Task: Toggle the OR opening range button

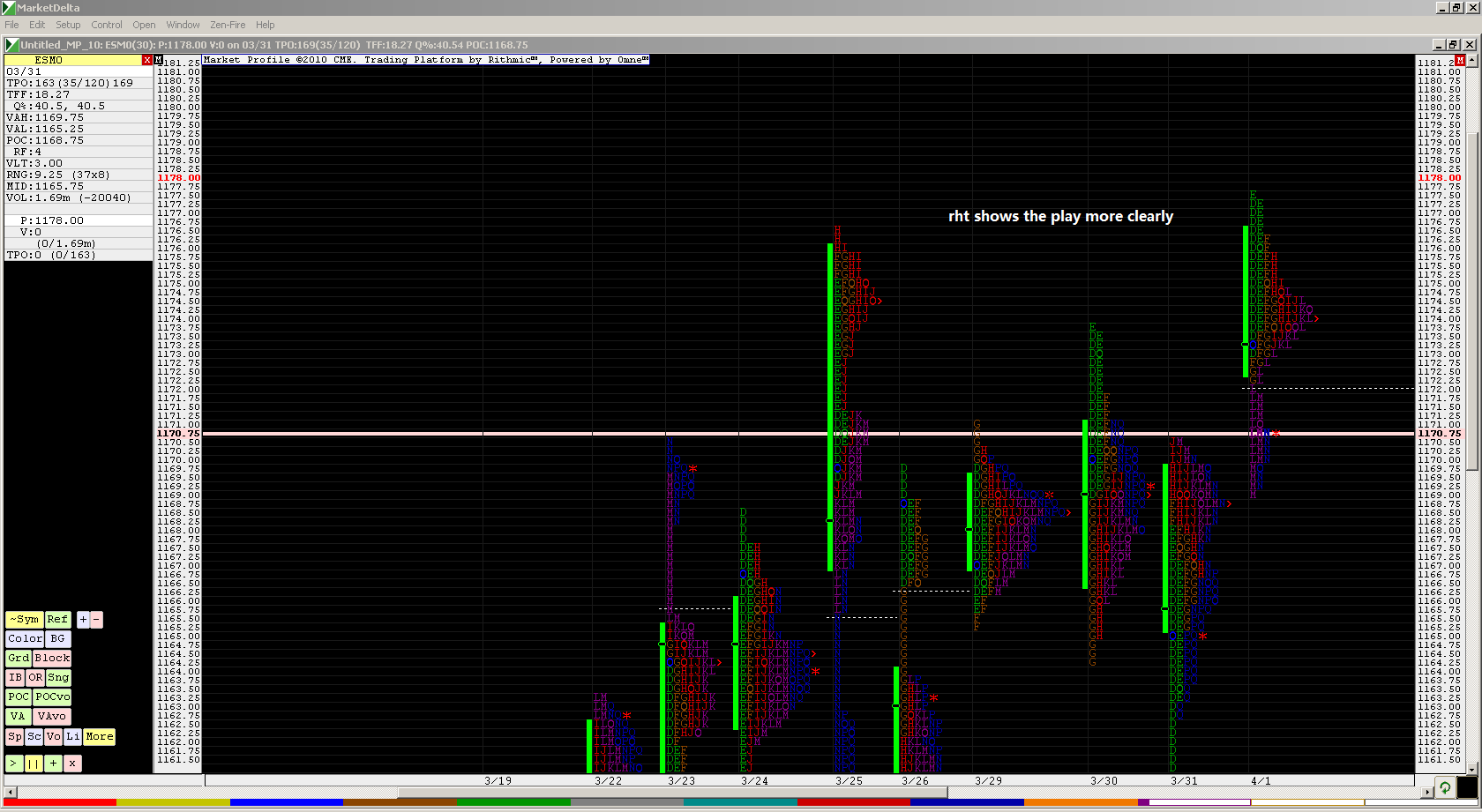Action: (35, 678)
